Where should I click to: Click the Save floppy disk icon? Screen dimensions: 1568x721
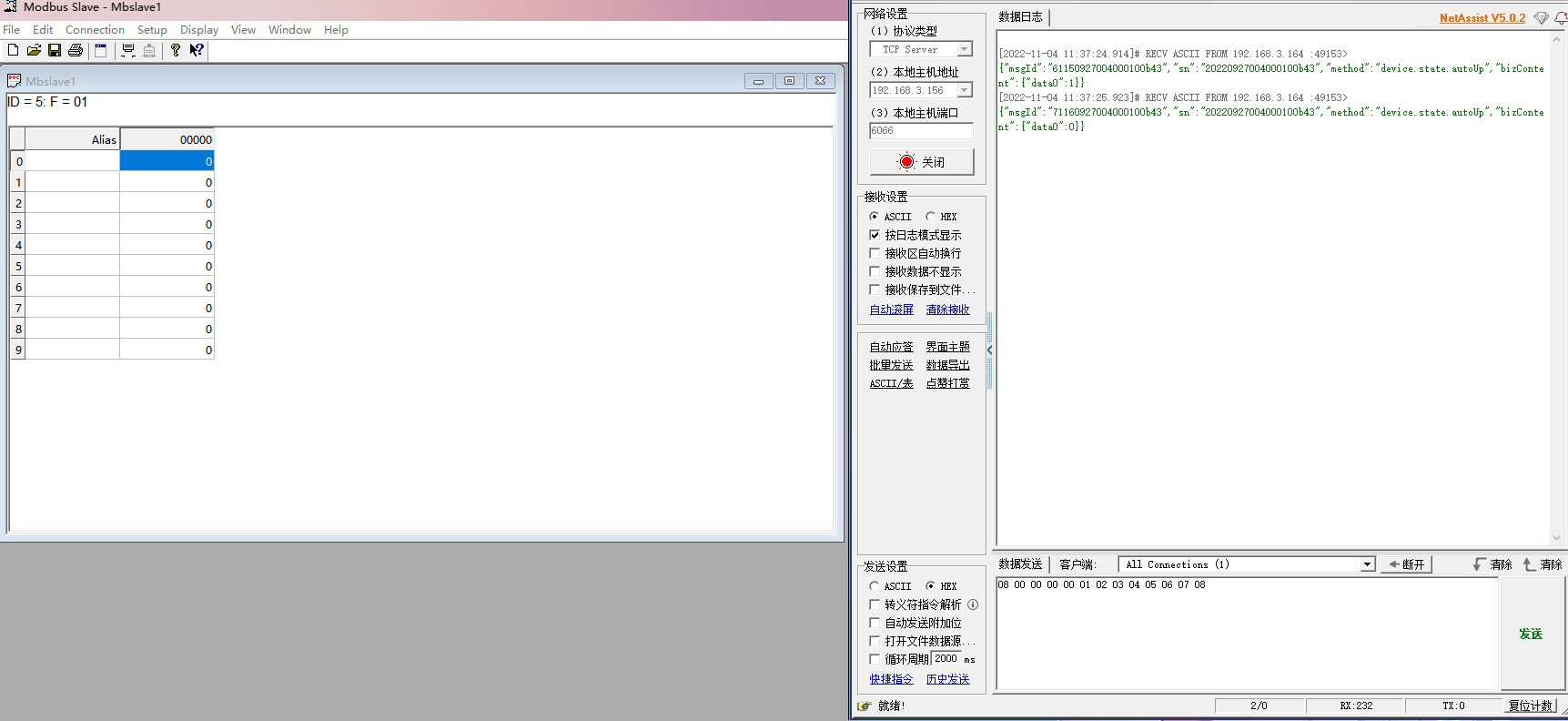[x=55, y=51]
